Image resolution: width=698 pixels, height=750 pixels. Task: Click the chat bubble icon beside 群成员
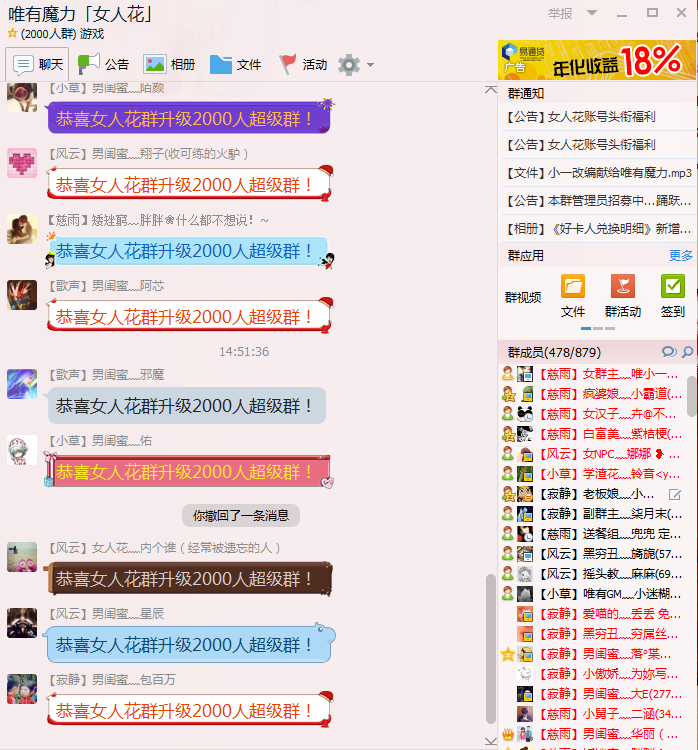669,352
